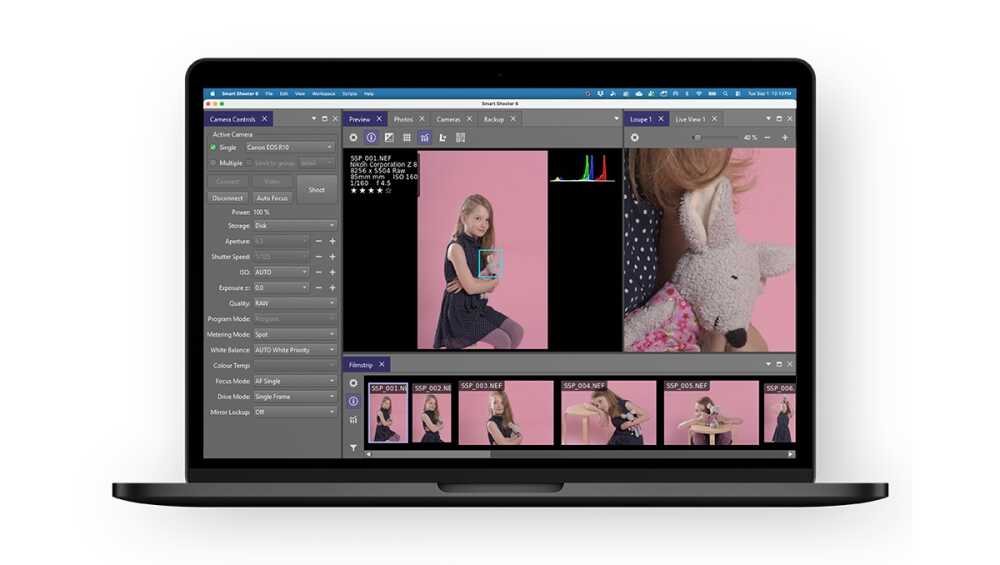Select SSP_002 thumbnail in Filmstrip
Viewport: 1000px width, 565px height.
pyautogui.click(x=432, y=413)
